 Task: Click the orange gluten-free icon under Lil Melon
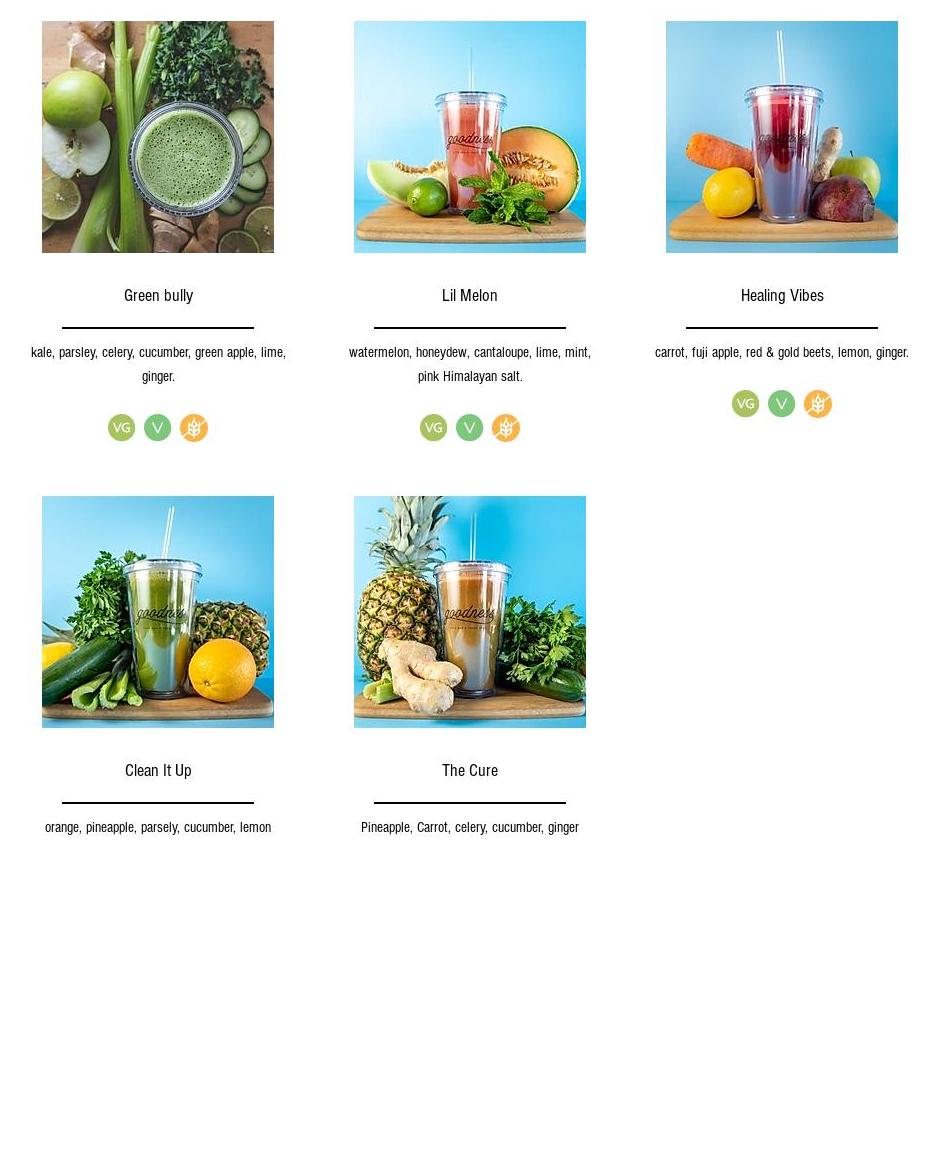click(506, 428)
